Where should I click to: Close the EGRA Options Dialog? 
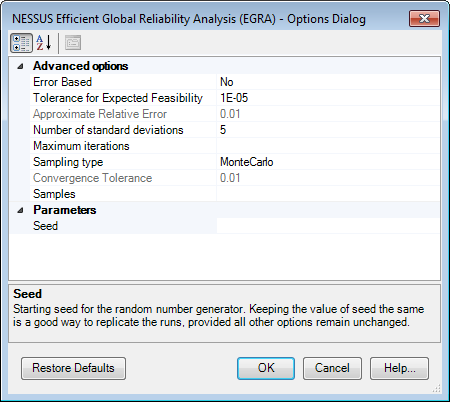tap(424, 19)
